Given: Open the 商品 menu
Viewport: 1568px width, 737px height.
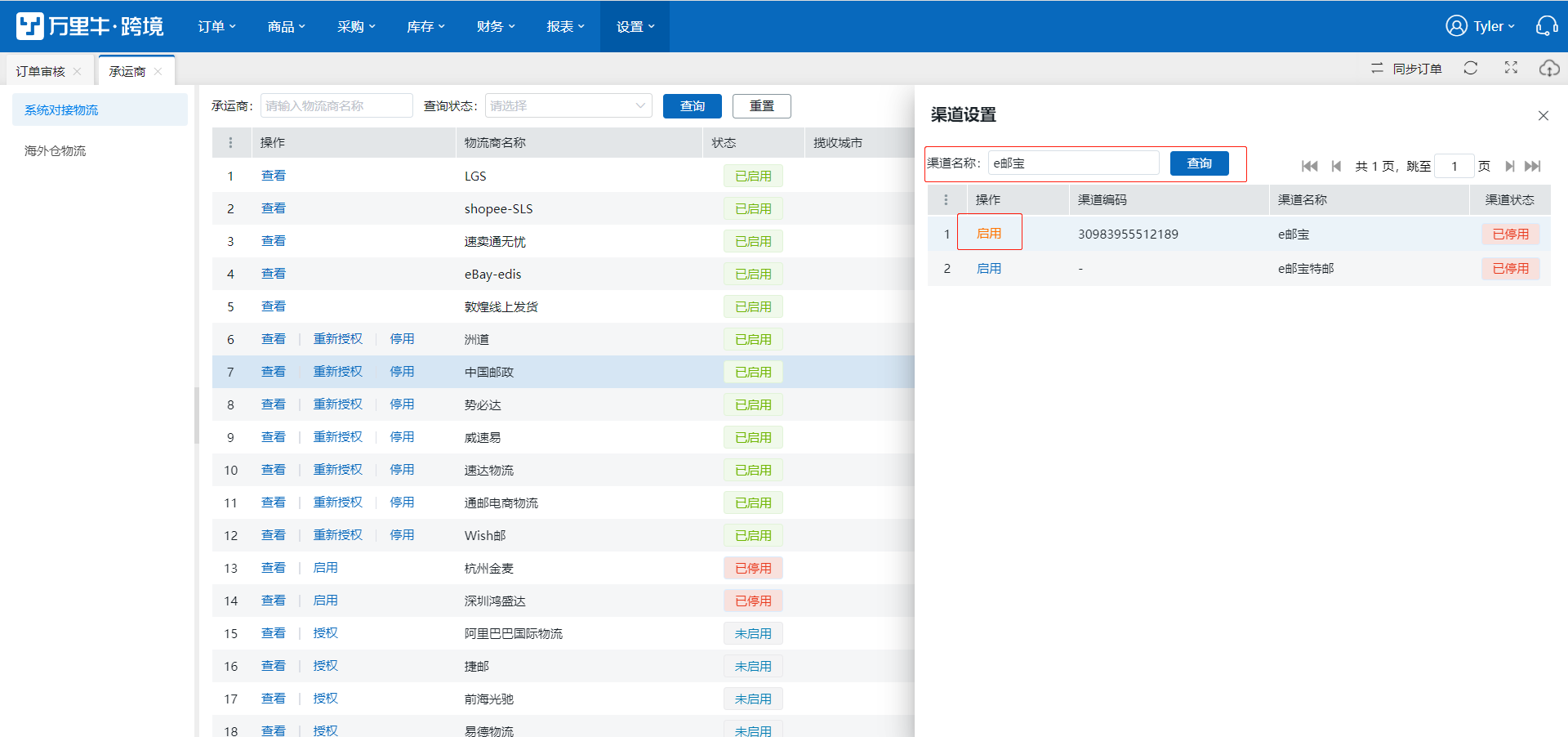Looking at the screenshot, I should (x=286, y=27).
